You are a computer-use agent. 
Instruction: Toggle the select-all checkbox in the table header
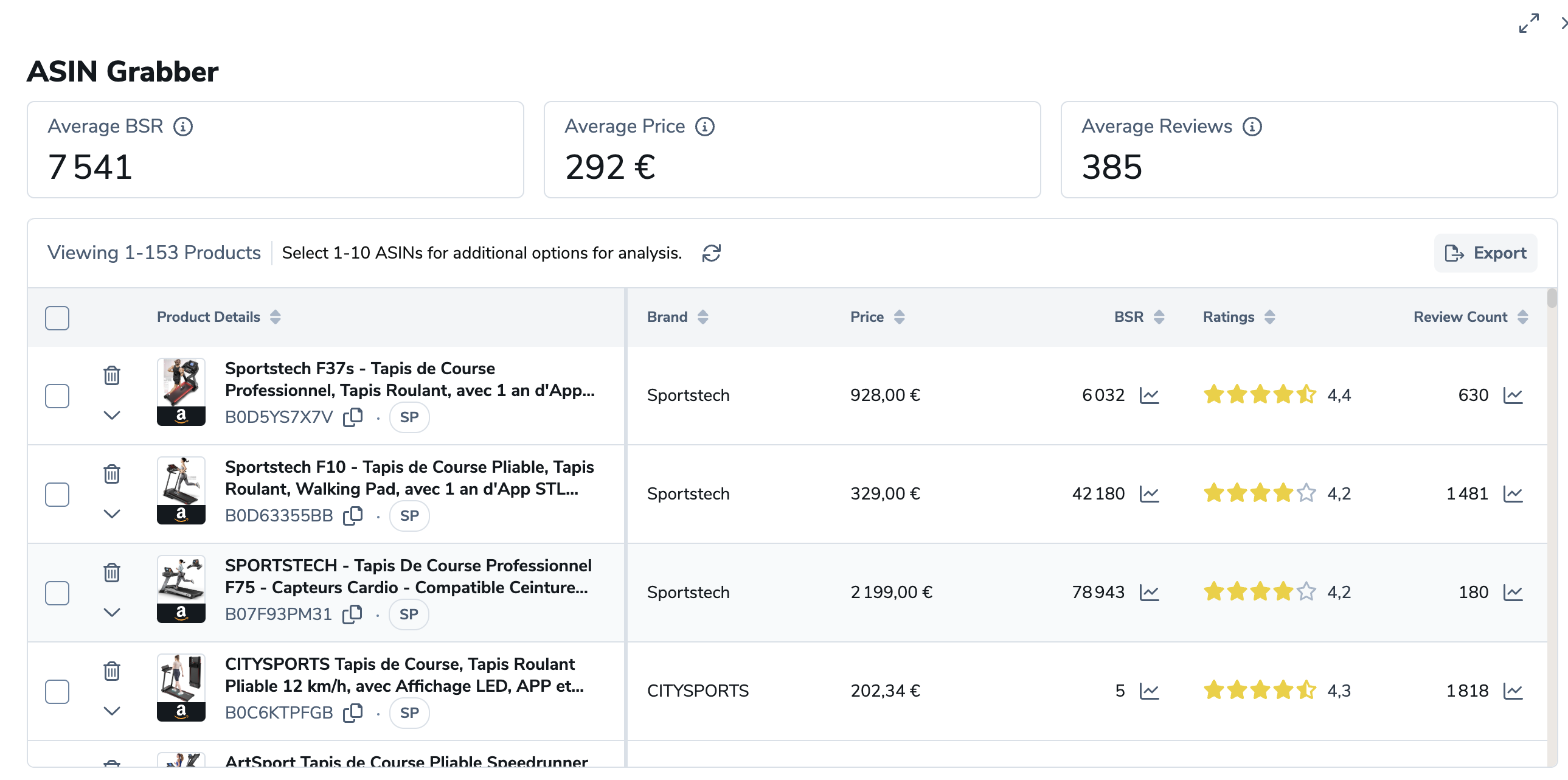(57, 318)
